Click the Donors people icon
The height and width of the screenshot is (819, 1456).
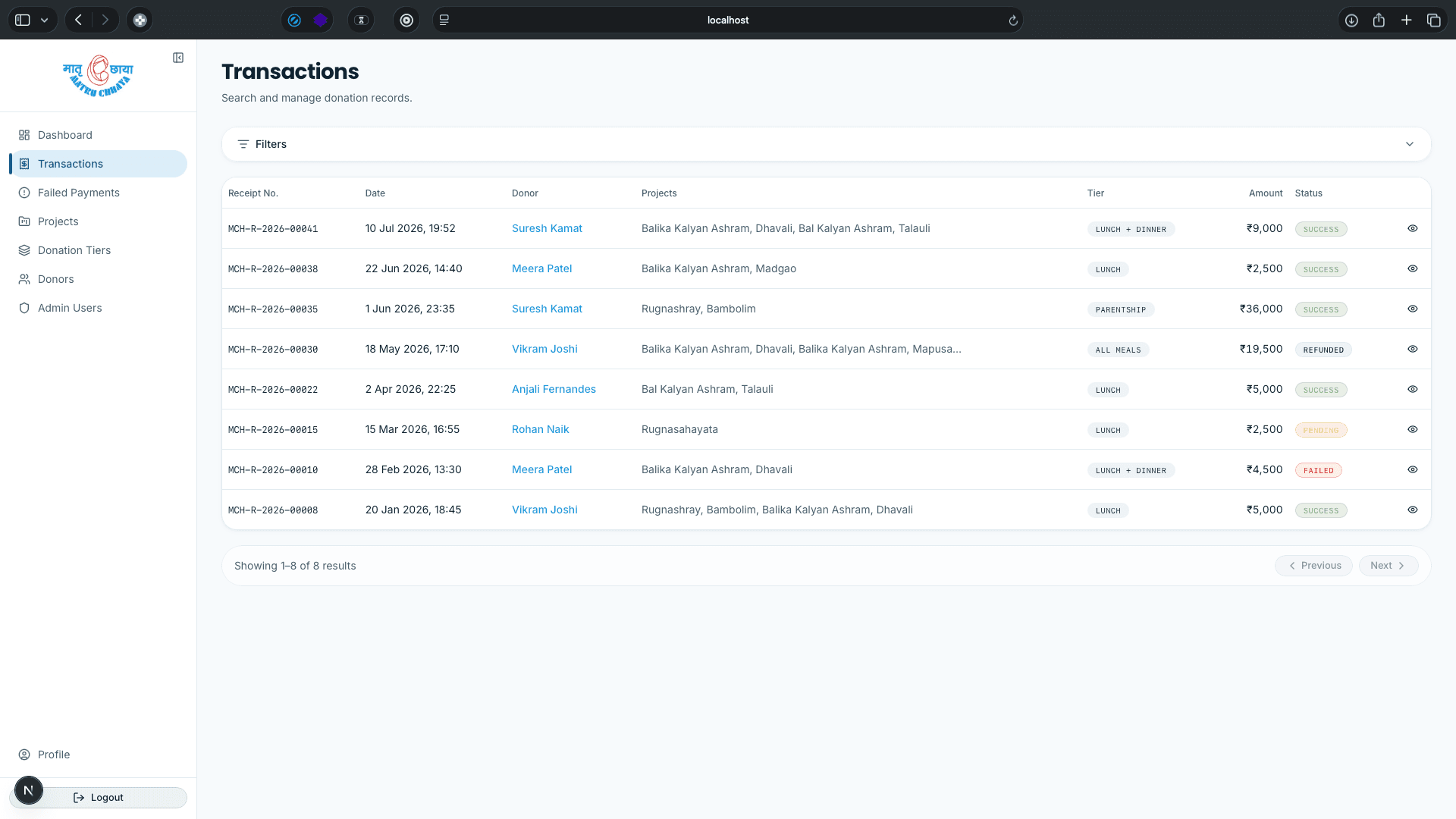pyautogui.click(x=24, y=279)
